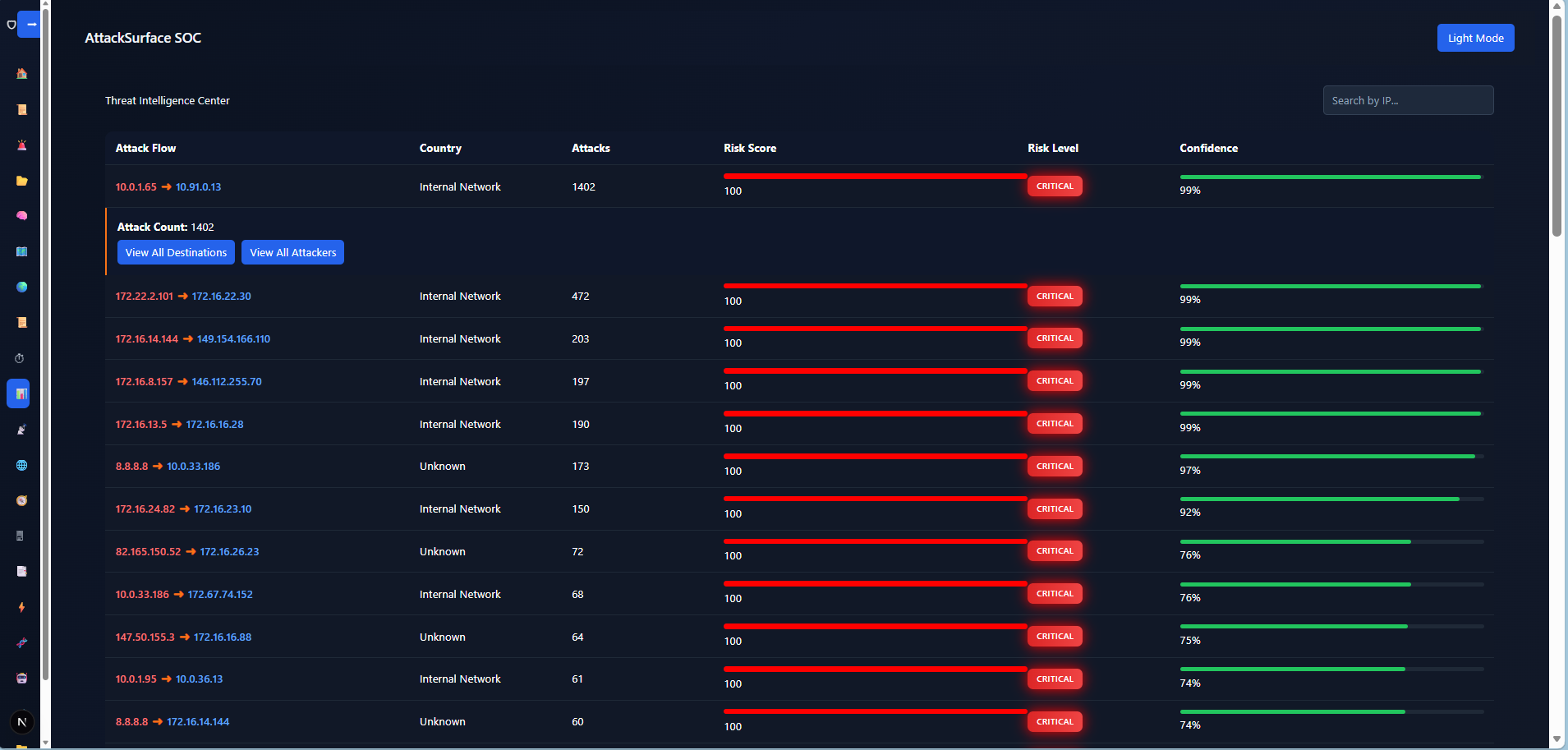Click the CRITICAL badge in the 172.16.8.157 row

[x=1055, y=381]
